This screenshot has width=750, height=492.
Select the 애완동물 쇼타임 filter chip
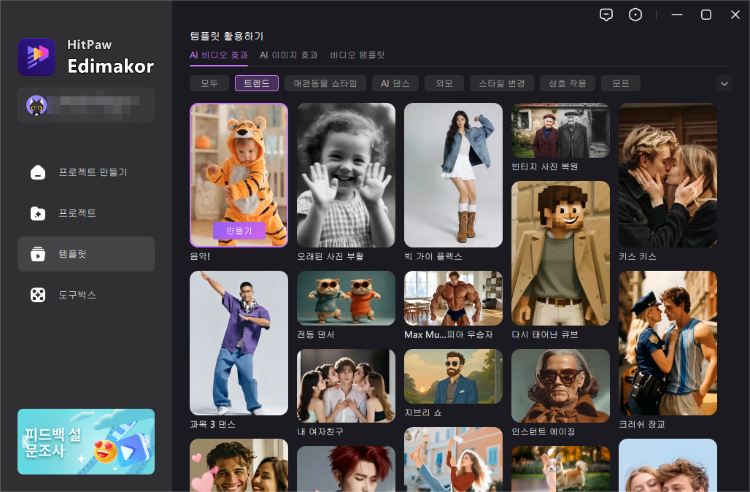pos(325,83)
